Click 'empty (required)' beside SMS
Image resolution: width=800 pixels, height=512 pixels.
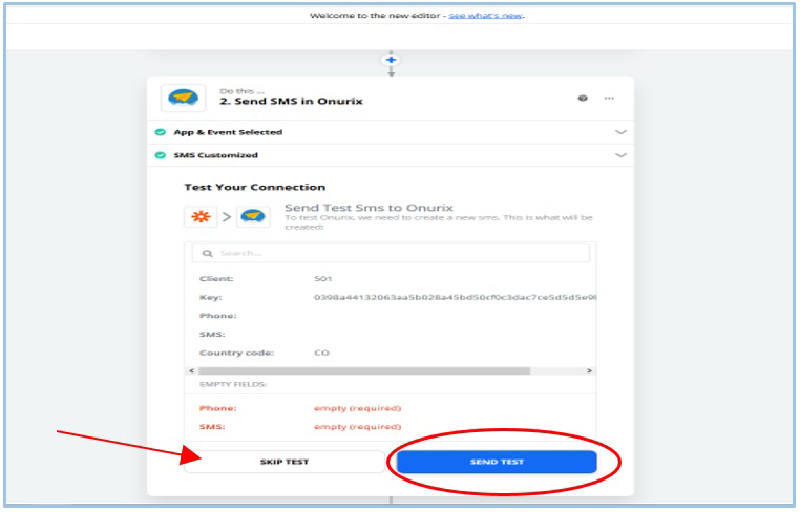point(358,427)
